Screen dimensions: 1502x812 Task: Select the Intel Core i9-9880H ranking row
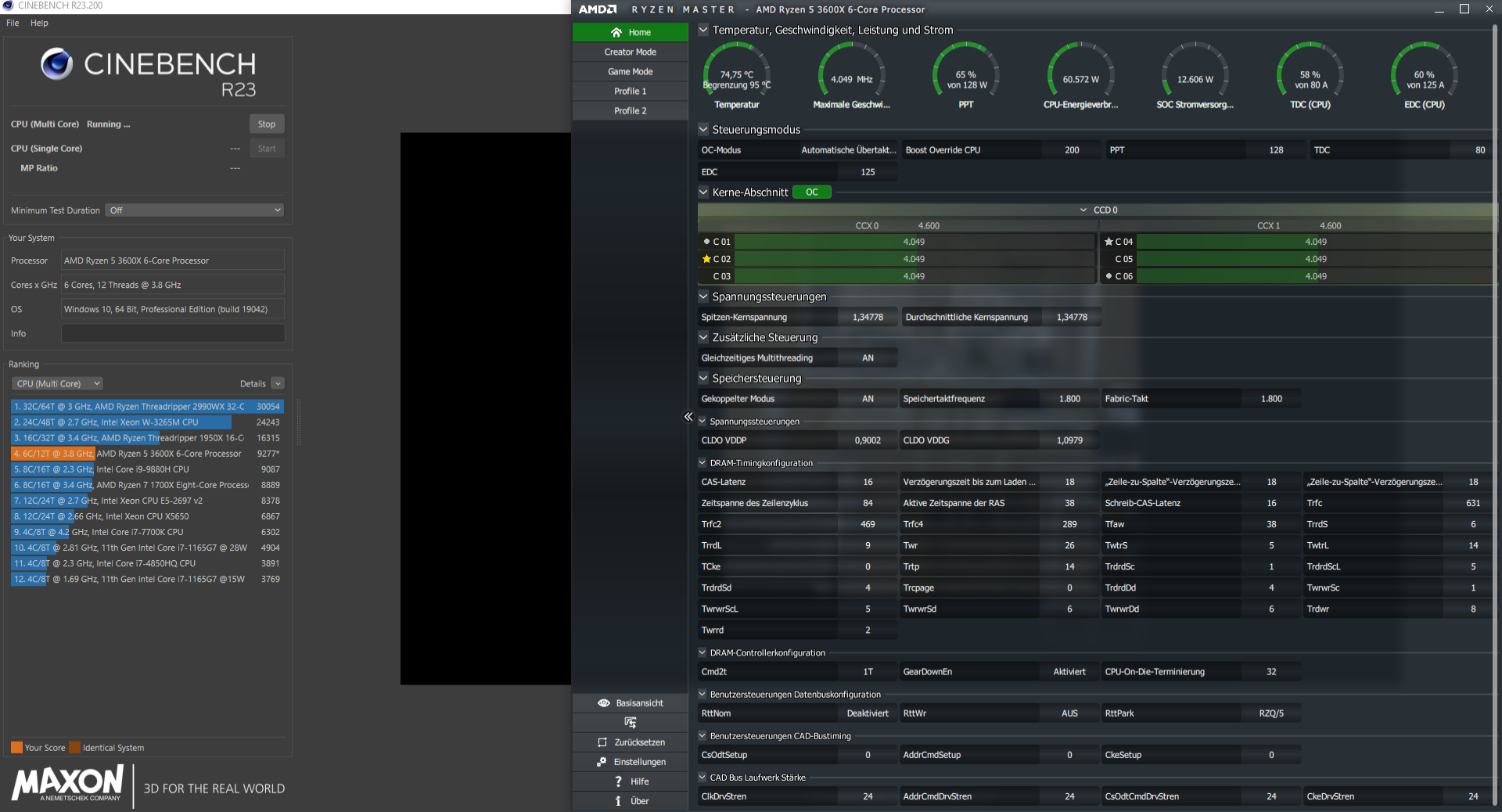click(147, 469)
